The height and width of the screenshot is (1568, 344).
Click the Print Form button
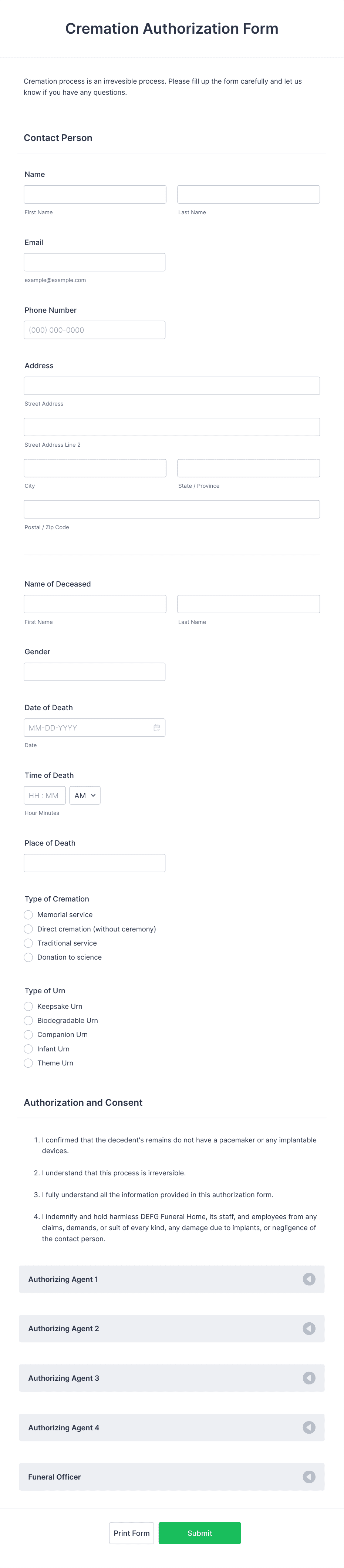(132, 1533)
